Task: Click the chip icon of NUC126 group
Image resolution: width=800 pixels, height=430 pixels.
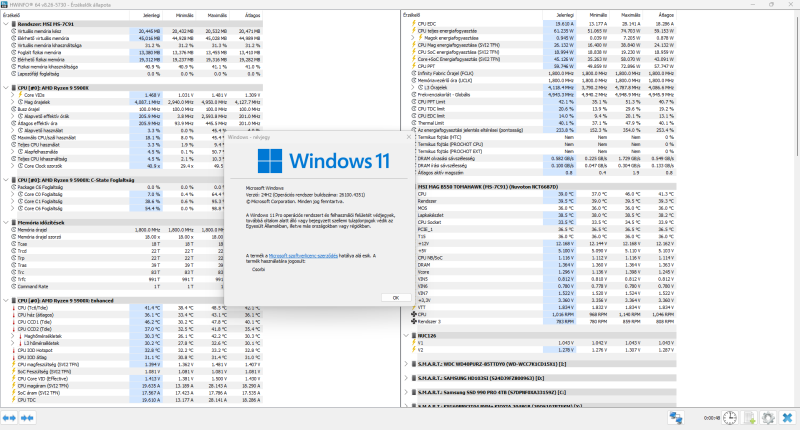Action: point(414,336)
